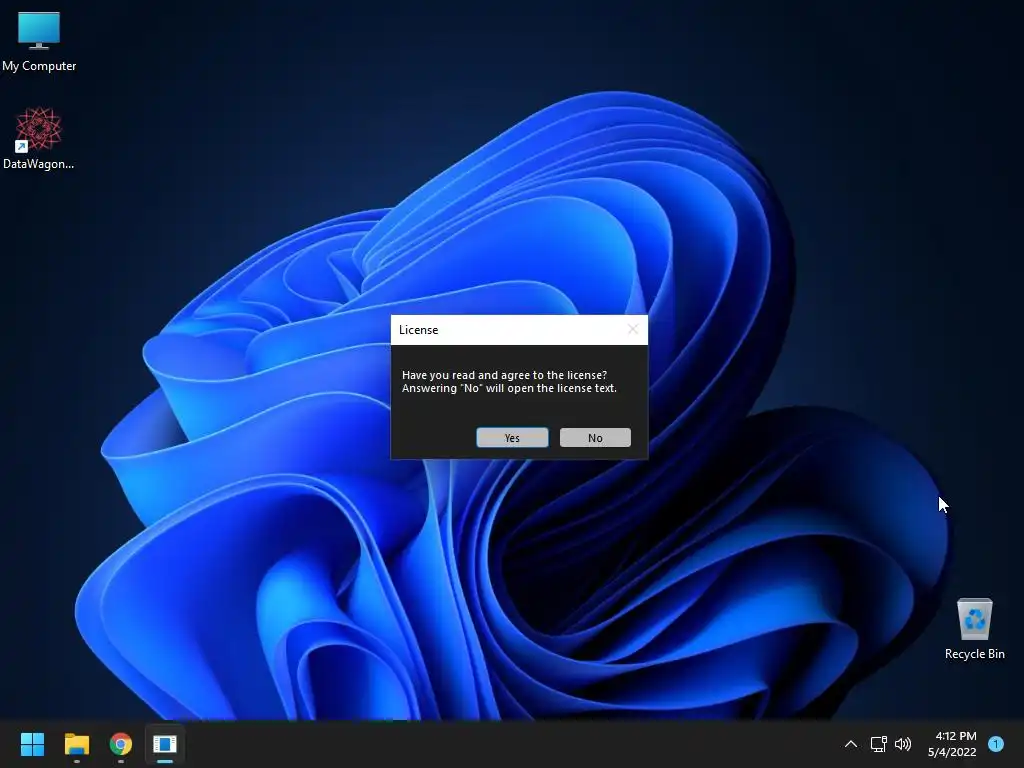Screen dimensions: 1024x768
Task: Open the notification badge in the tray
Action: pyautogui.click(x=995, y=744)
